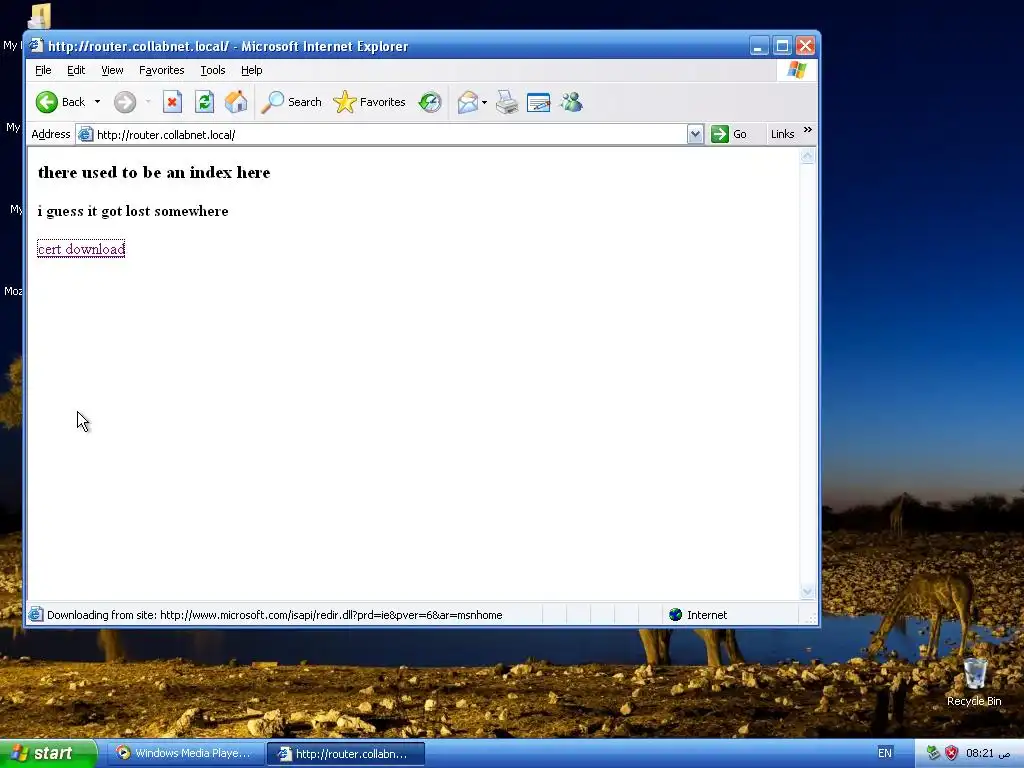Screen dimensions: 1024x768
Task: Maximize the Internet Explorer window
Action: click(x=782, y=46)
